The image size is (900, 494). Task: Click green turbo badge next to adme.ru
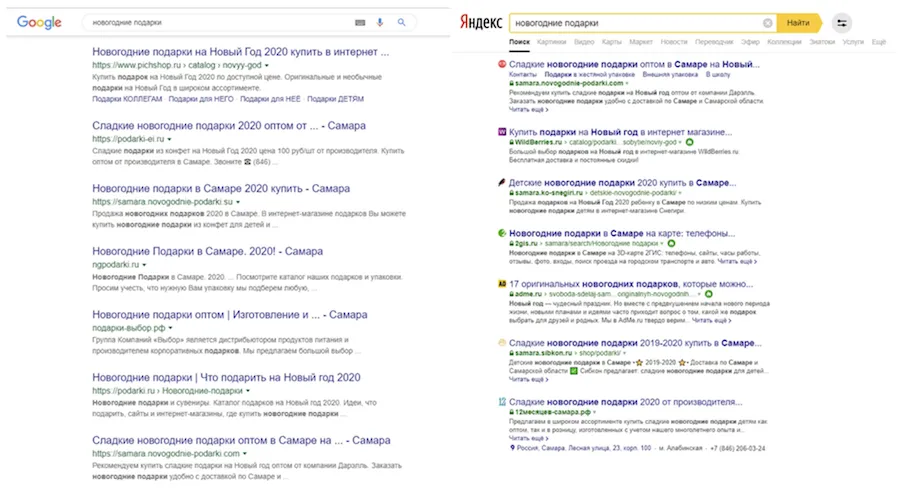click(708, 294)
